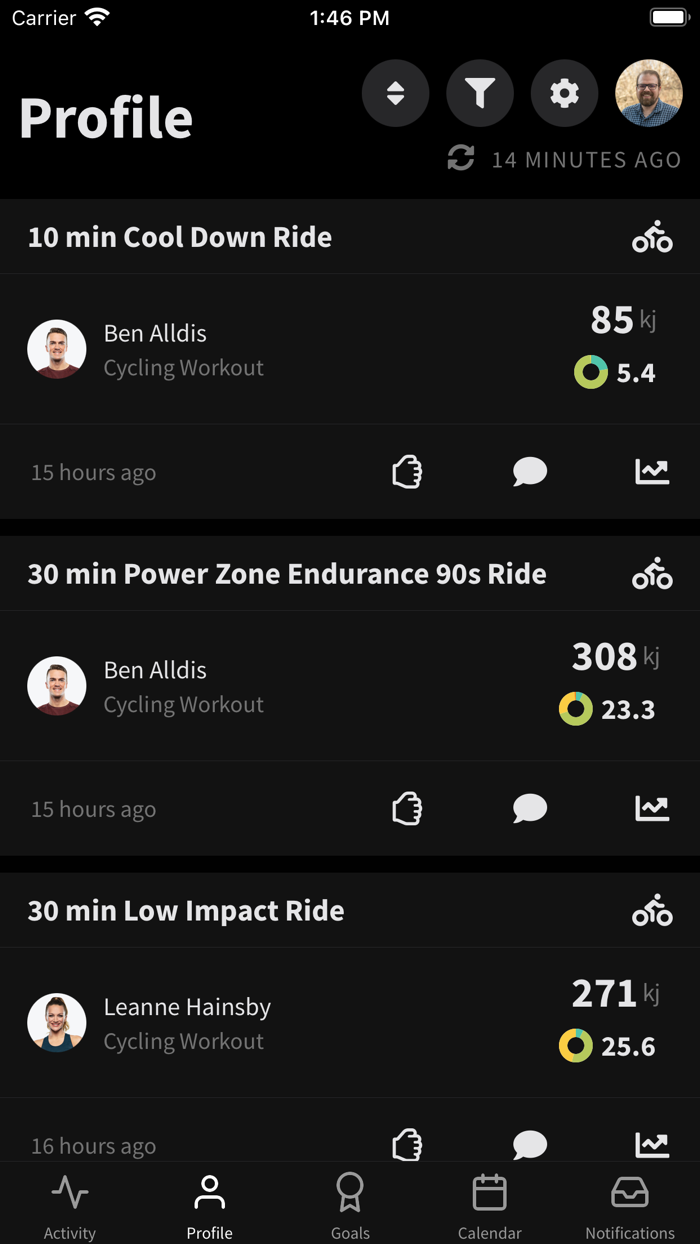High-five the 30 min Low Impact Ride
Screen dimensions: 700x1244
(x=407, y=1143)
